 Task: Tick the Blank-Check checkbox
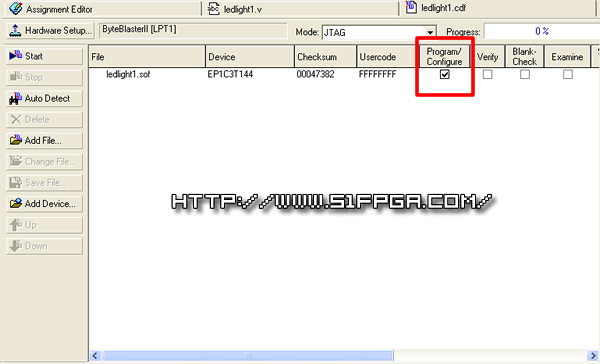pos(525,74)
